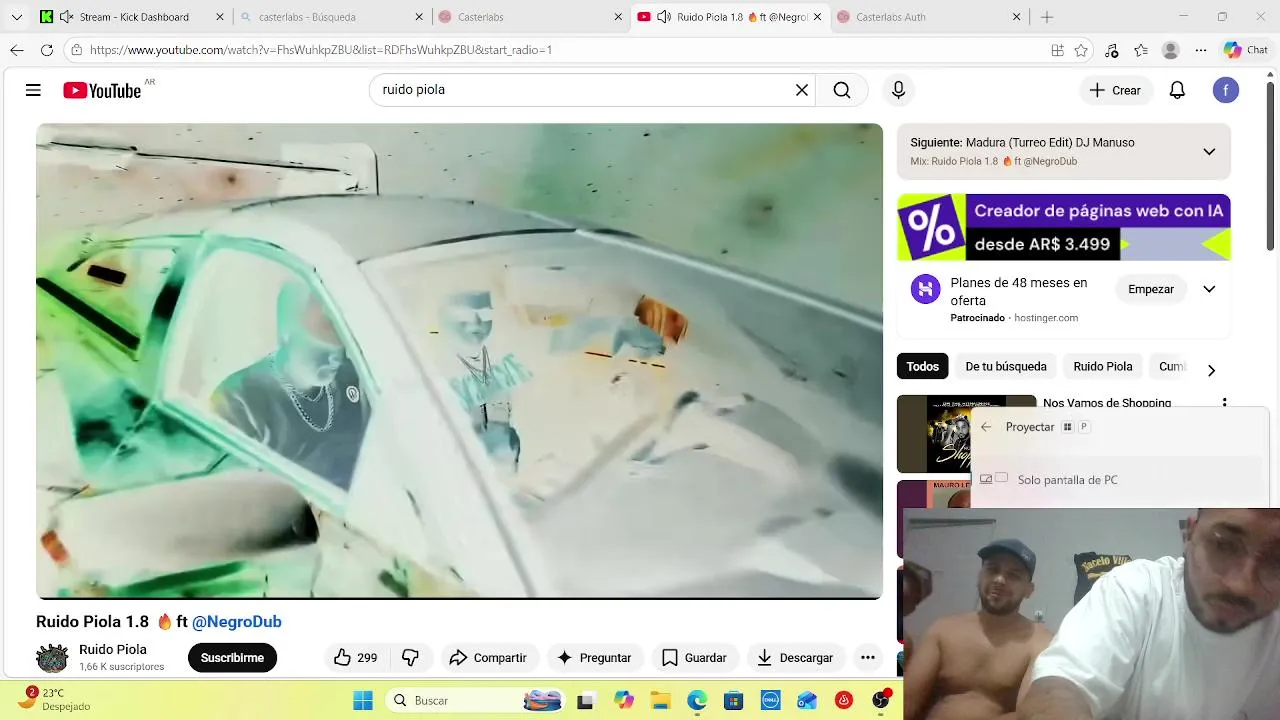Go back in the Proyectar panel
Viewport: 1280px width, 720px height.
tap(986, 427)
